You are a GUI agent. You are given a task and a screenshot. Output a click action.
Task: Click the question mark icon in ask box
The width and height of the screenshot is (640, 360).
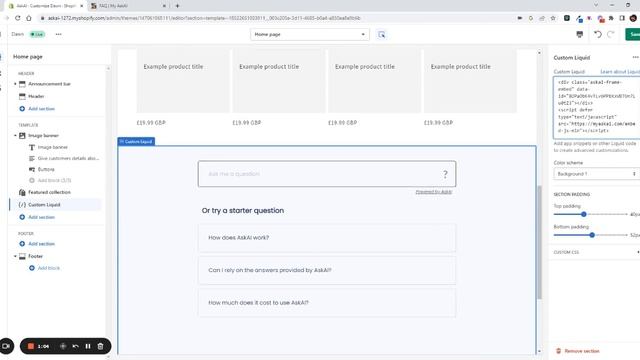point(445,174)
